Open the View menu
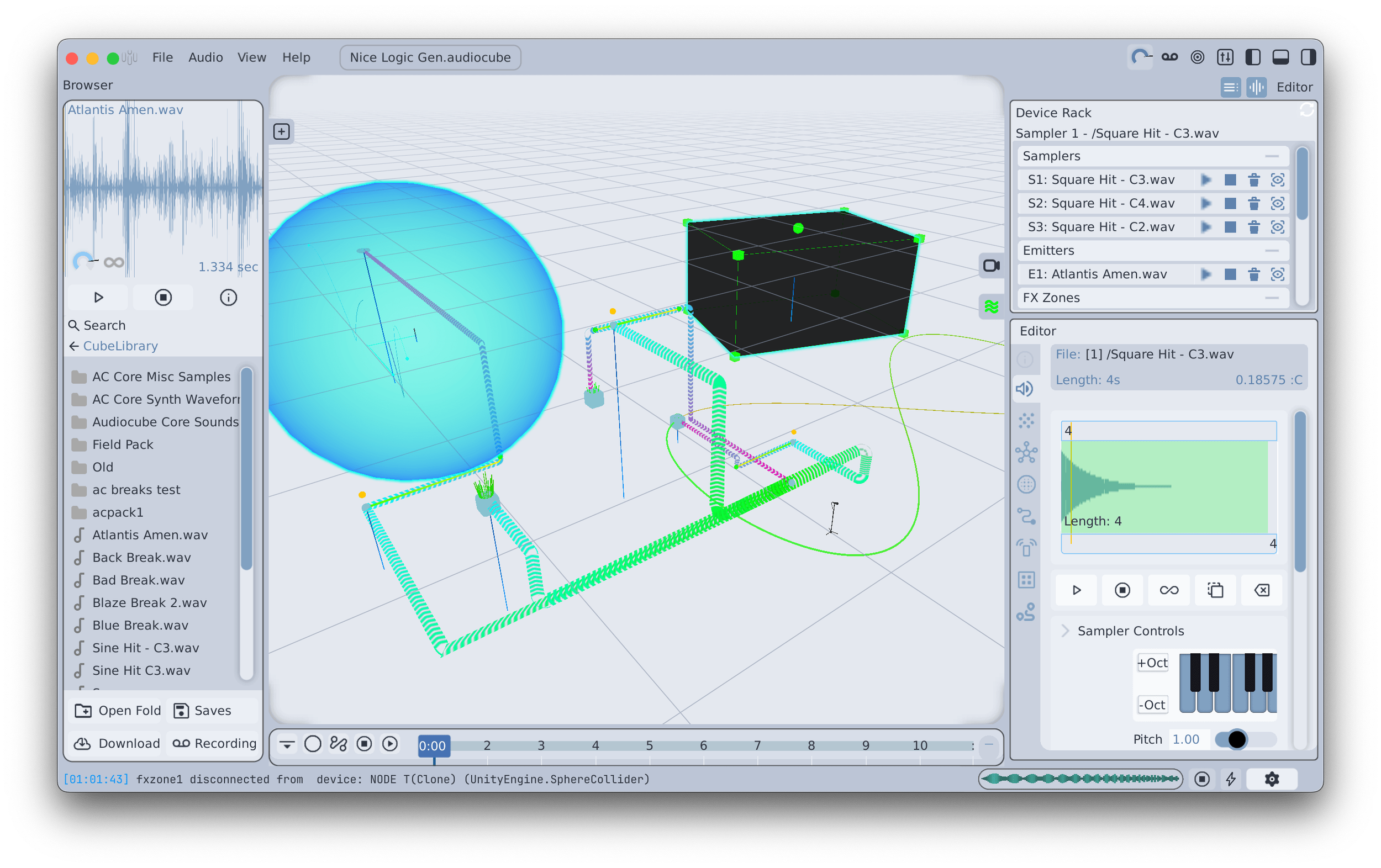The height and width of the screenshot is (868, 1381). point(252,57)
